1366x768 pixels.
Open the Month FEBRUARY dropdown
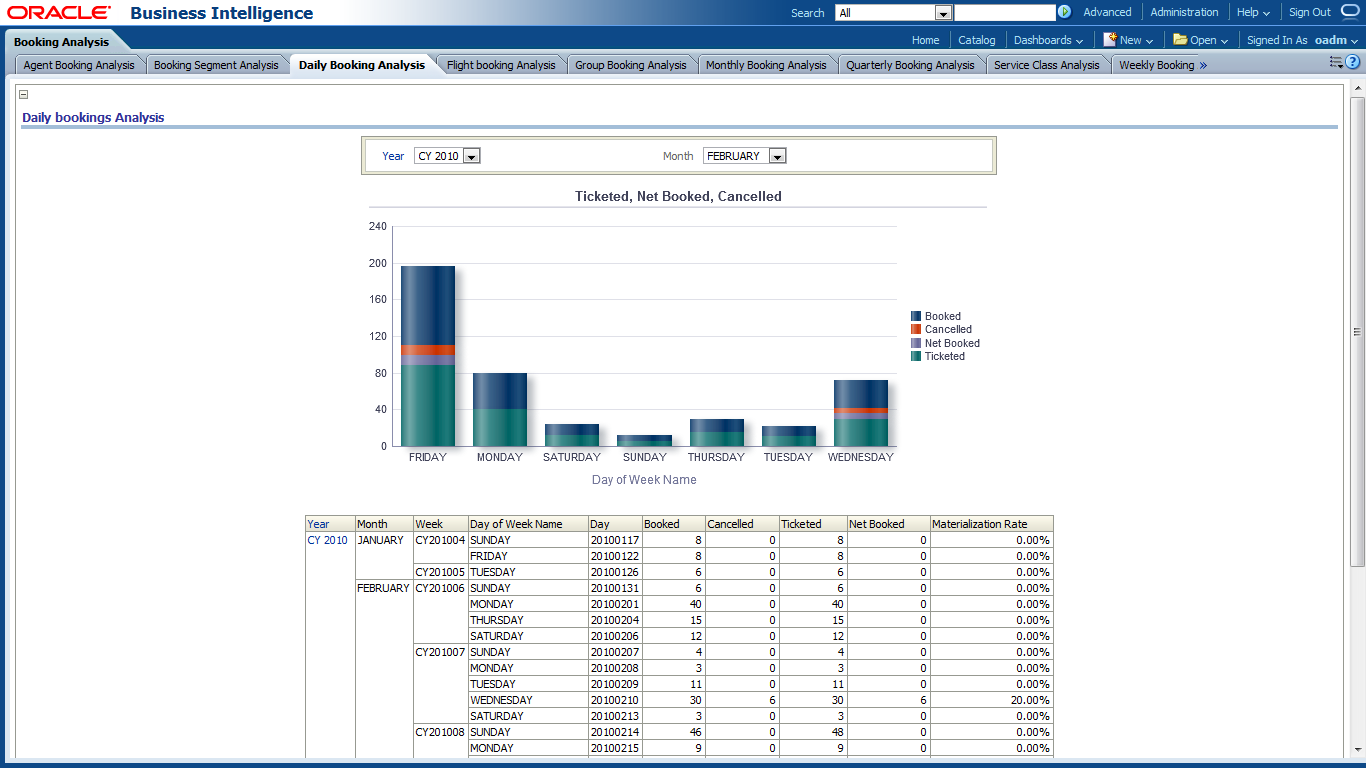click(x=777, y=156)
